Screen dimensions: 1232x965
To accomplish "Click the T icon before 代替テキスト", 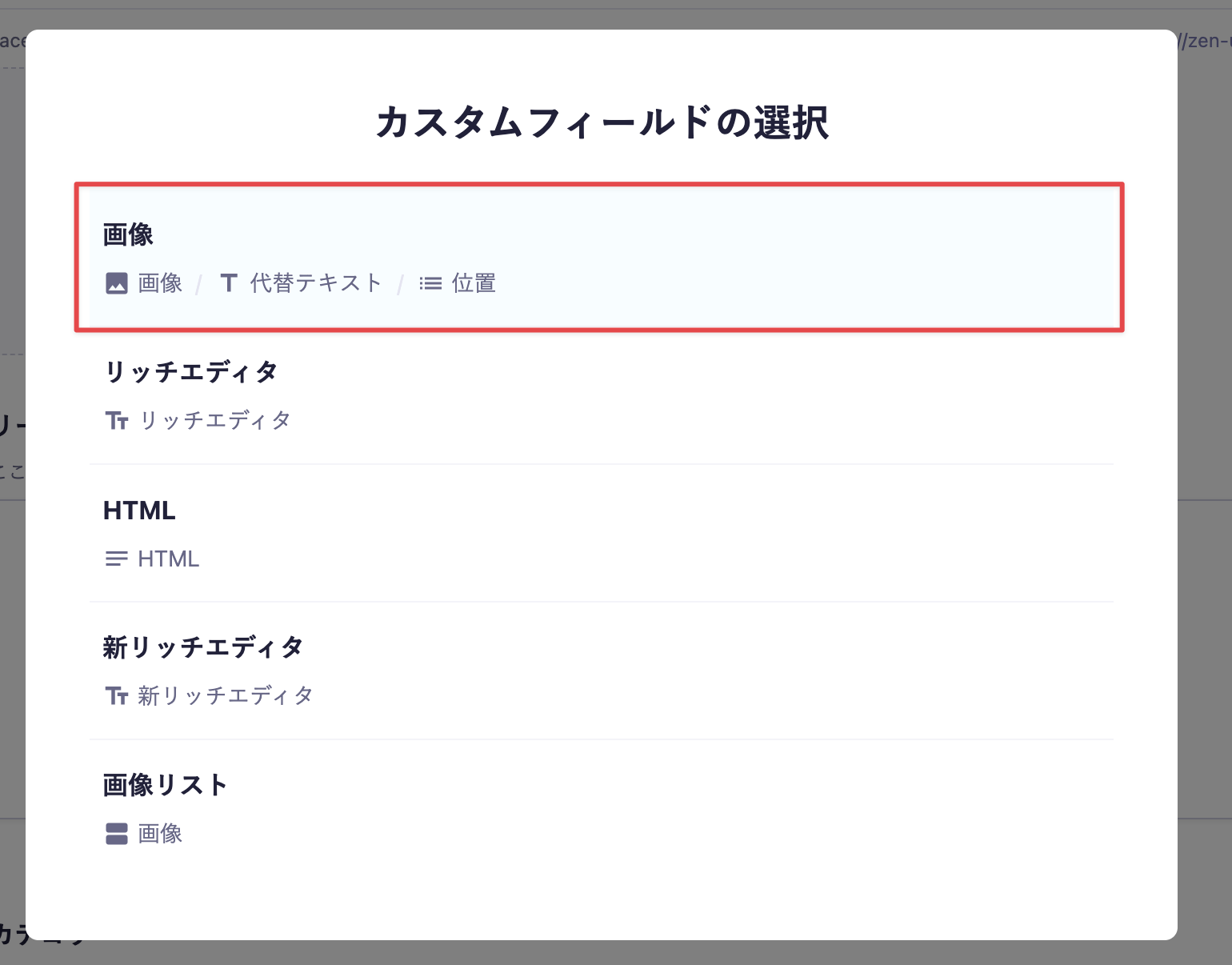I will (x=229, y=282).
